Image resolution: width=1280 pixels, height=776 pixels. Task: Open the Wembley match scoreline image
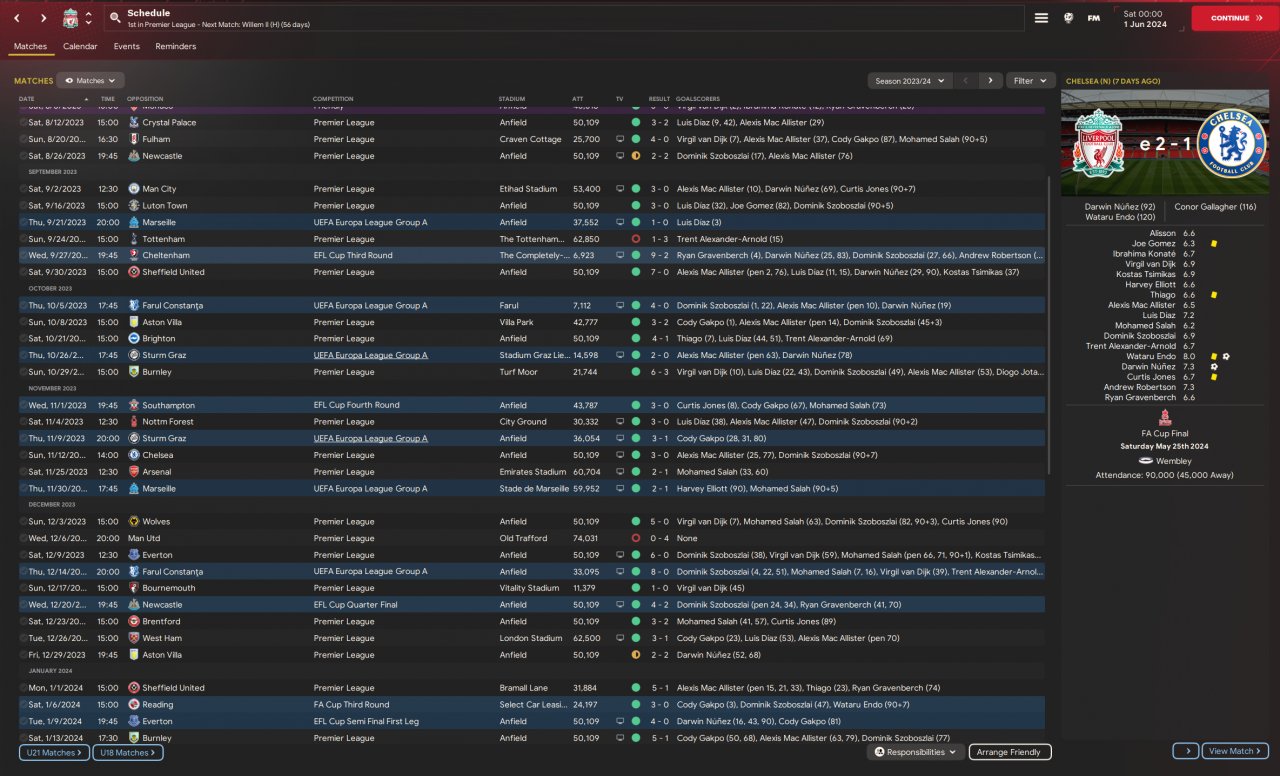[1165, 143]
